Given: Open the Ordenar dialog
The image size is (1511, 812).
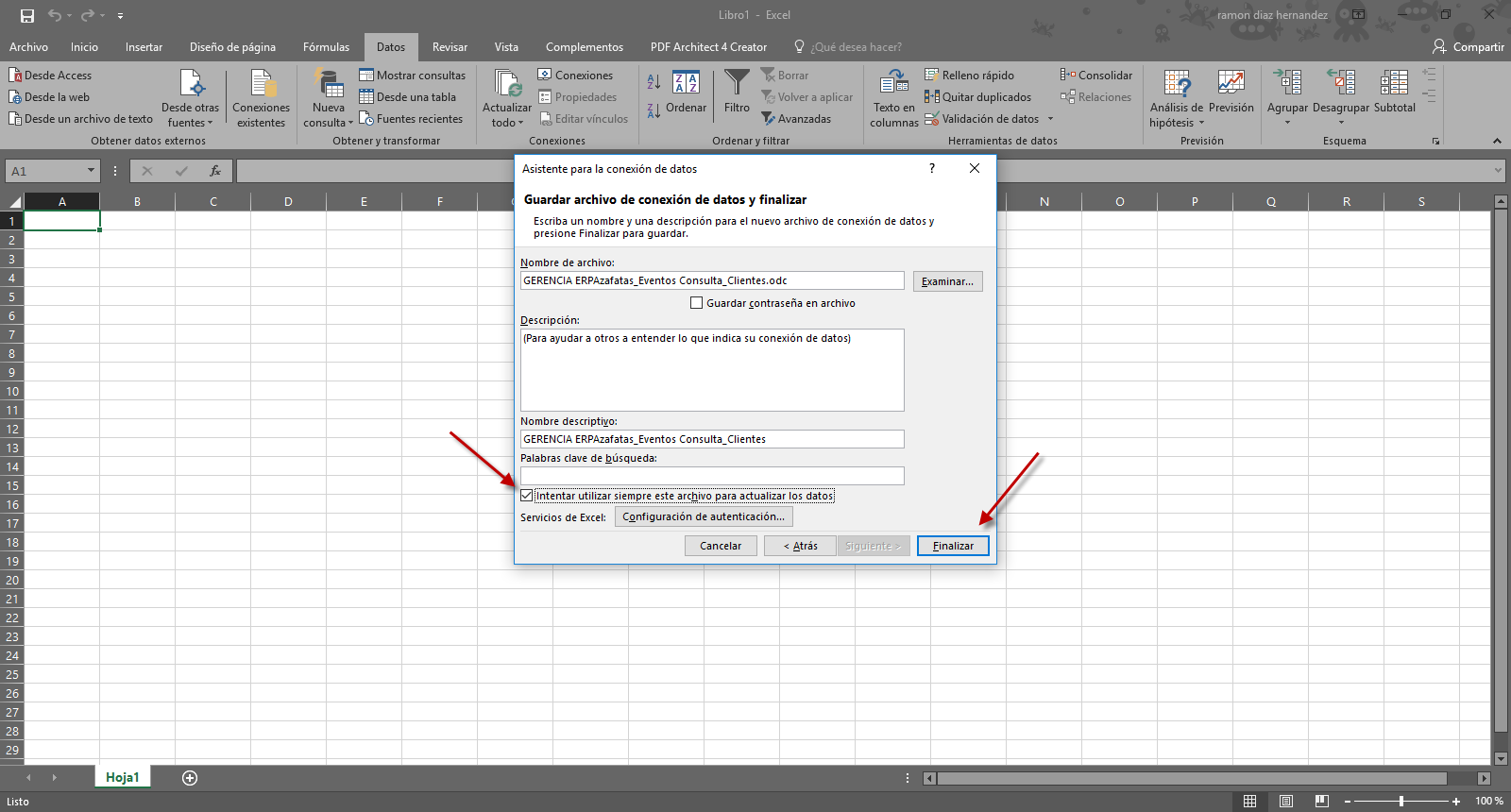Looking at the screenshot, I should pos(686,93).
